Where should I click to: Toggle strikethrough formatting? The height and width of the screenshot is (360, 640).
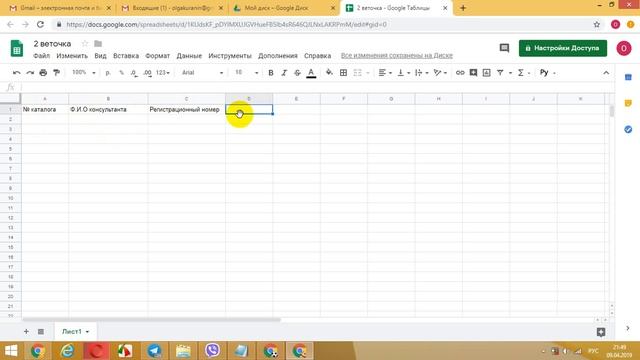(x=297, y=73)
